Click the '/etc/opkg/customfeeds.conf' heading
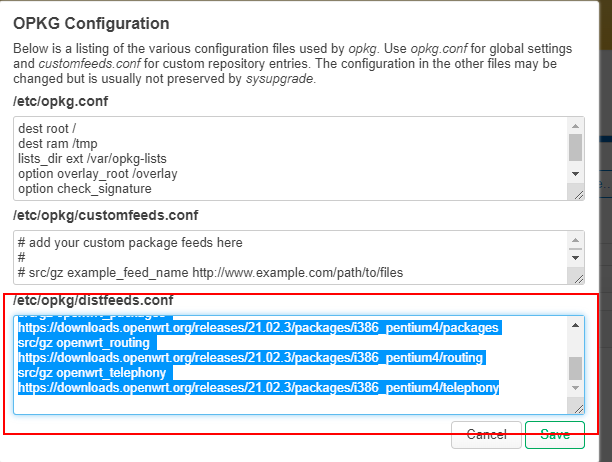The image size is (612, 462). tap(106, 215)
